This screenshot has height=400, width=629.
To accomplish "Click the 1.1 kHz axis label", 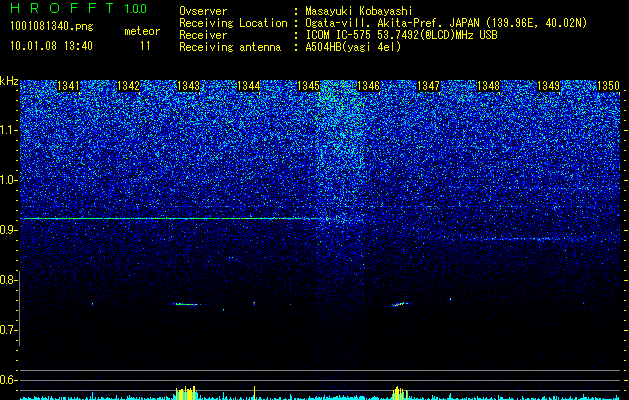I will point(8,130).
